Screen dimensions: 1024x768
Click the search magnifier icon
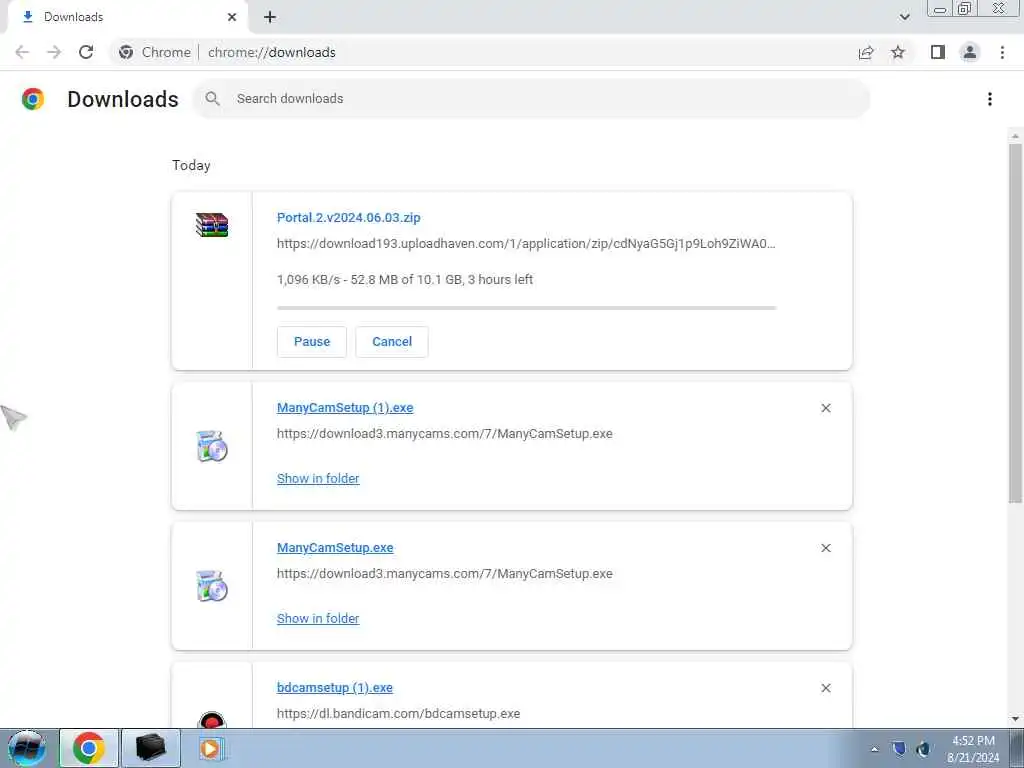point(212,99)
